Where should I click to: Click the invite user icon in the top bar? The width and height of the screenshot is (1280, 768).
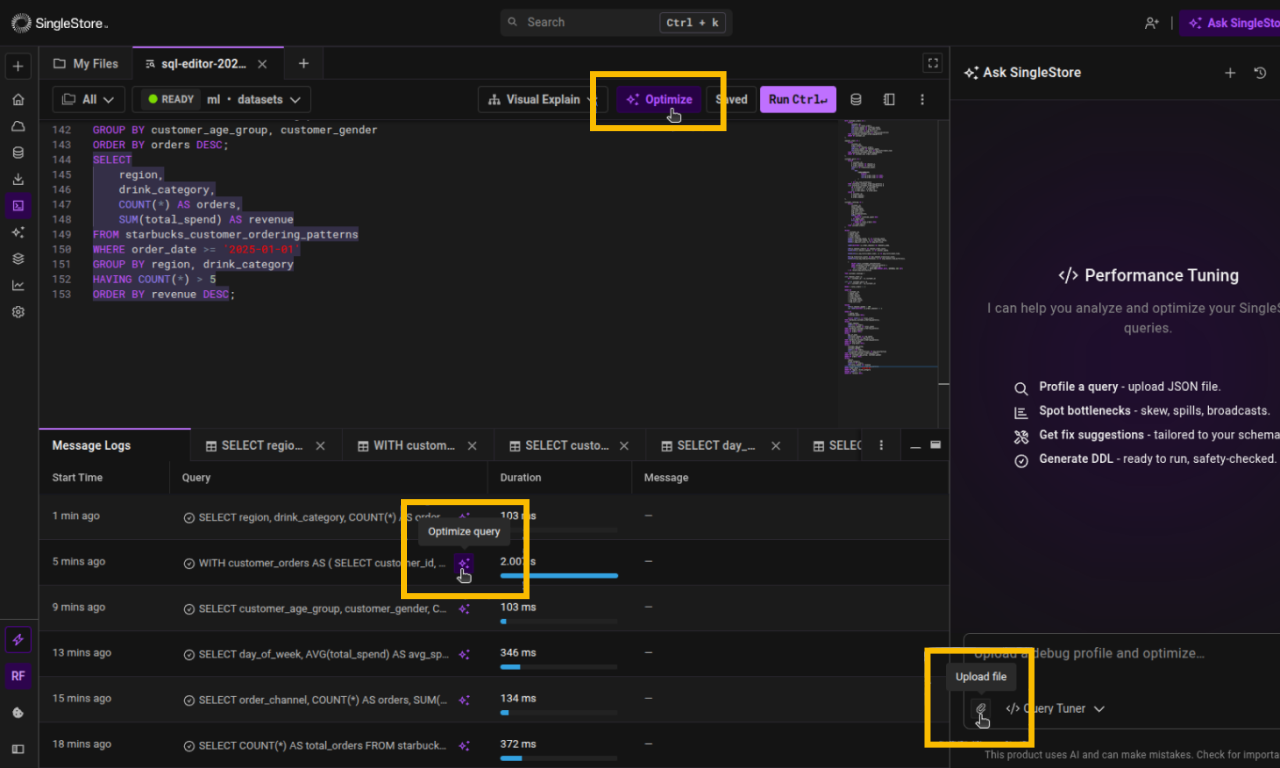point(1152,23)
